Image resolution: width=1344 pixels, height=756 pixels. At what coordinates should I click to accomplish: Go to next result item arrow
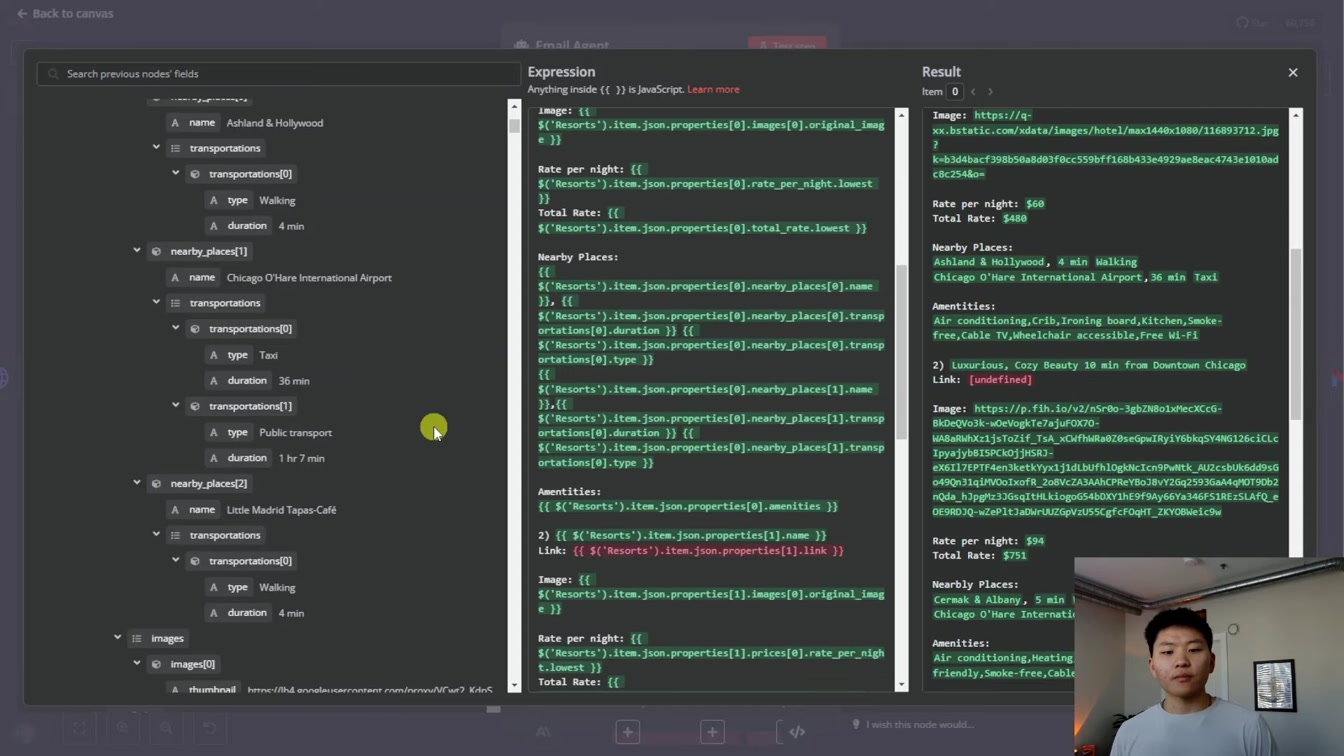tap(991, 92)
